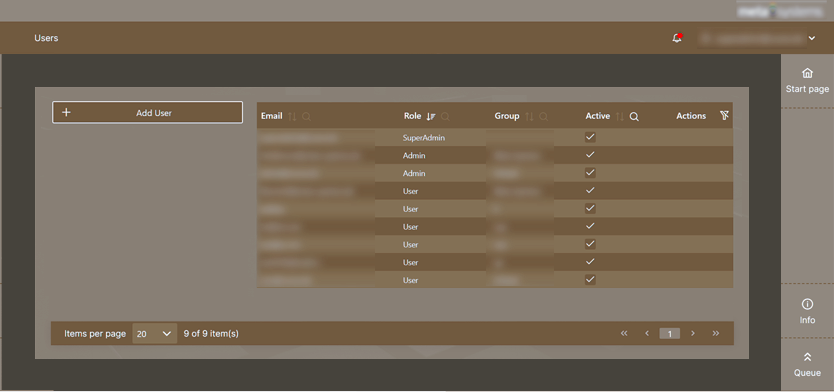Toggle Active checkbox for SuperAdmin row
The height and width of the screenshot is (392, 834).
tap(590, 137)
